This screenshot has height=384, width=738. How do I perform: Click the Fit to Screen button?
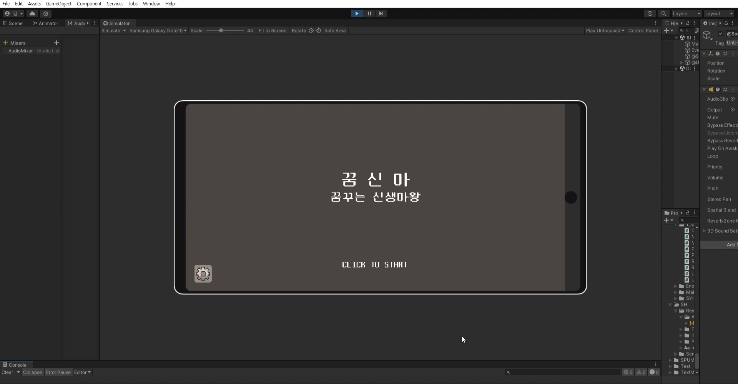(273, 31)
